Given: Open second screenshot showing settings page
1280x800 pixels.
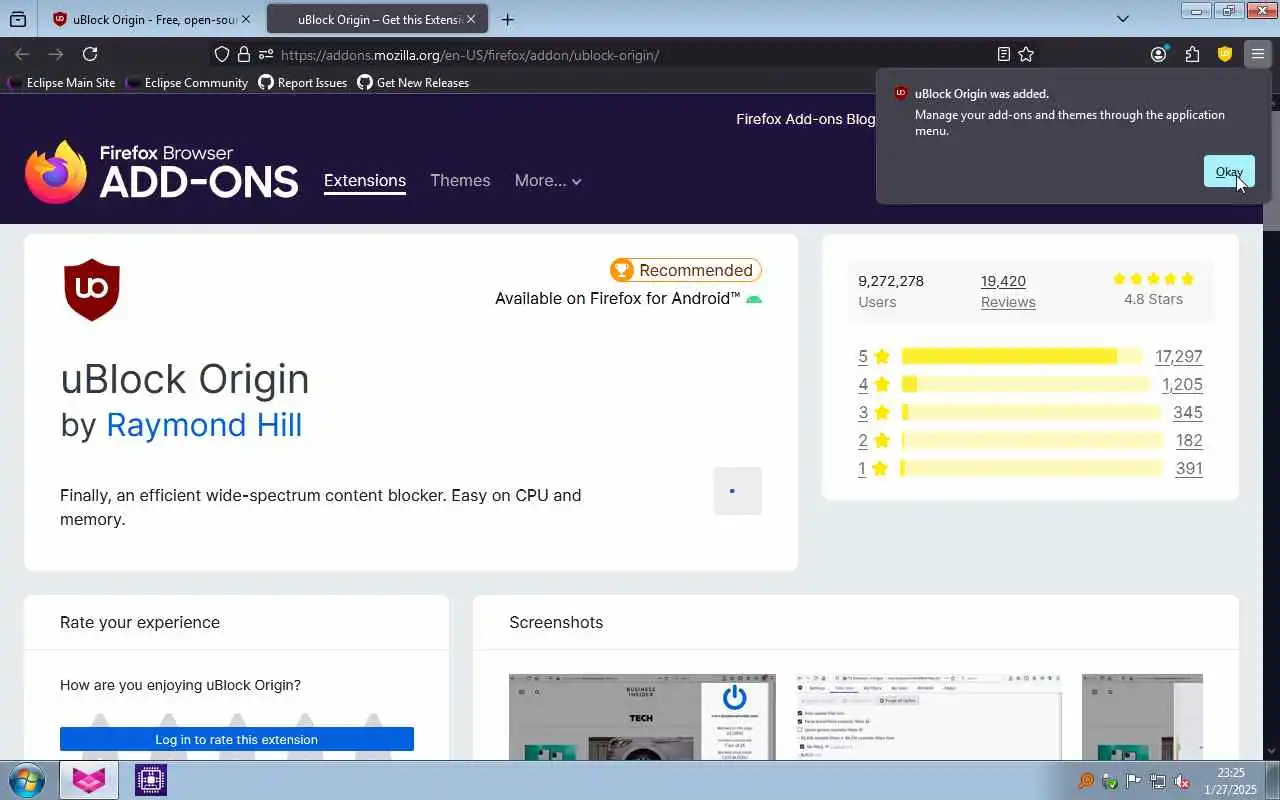Looking at the screenshot, I should (x=929, y=717).
